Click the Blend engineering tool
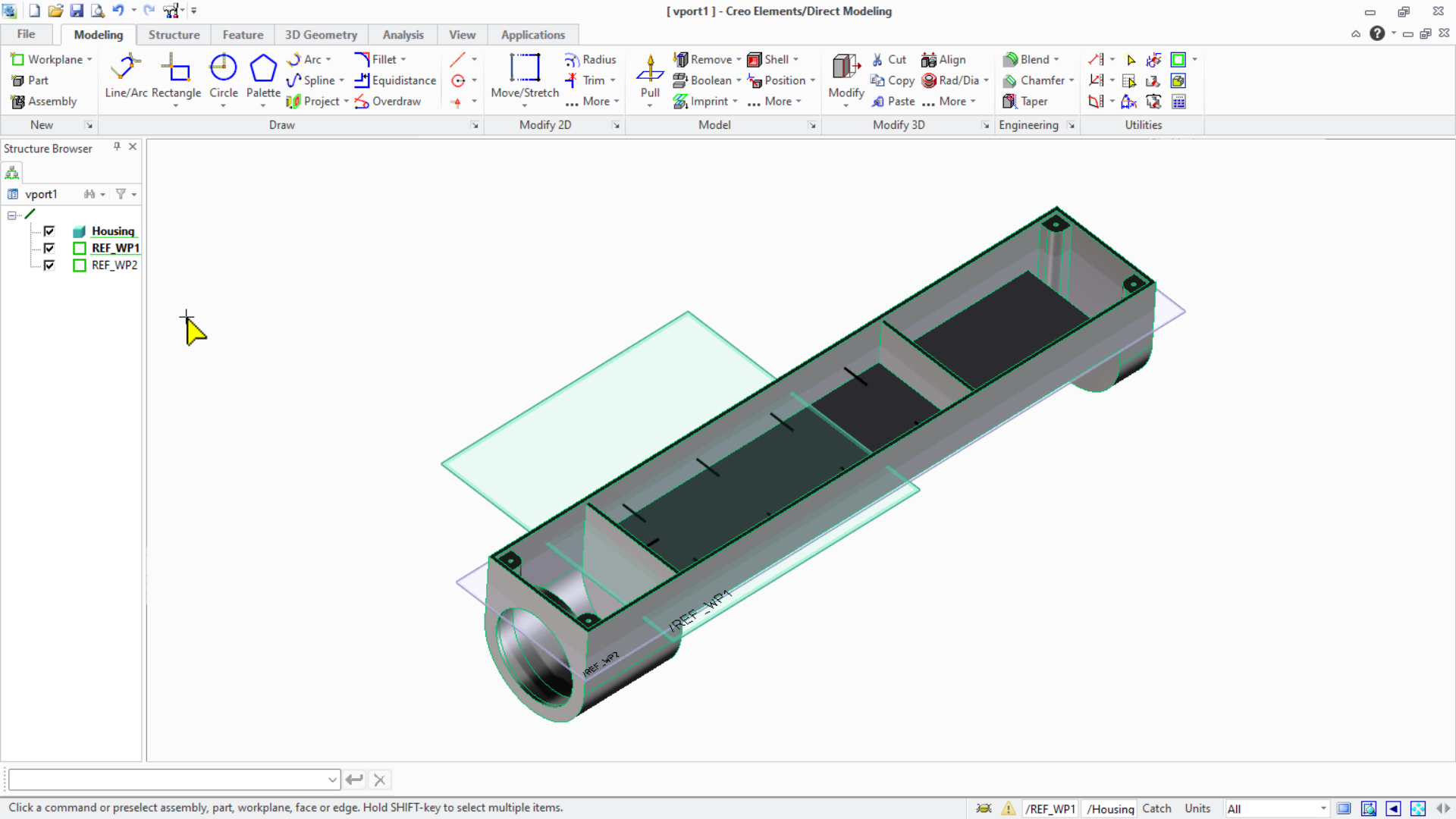This screenshot has width=1456, height=819. (x=1027, y=59)
